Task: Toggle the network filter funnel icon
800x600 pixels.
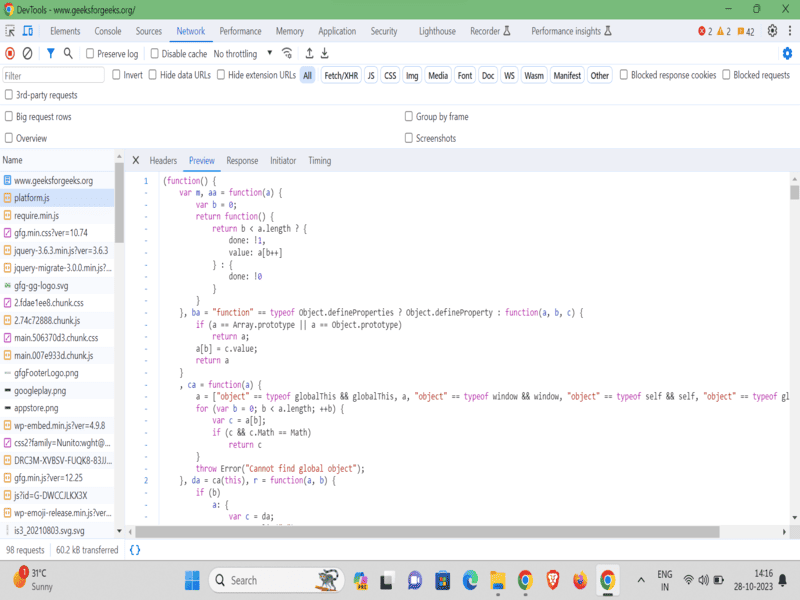Action: tap(50, 53)
